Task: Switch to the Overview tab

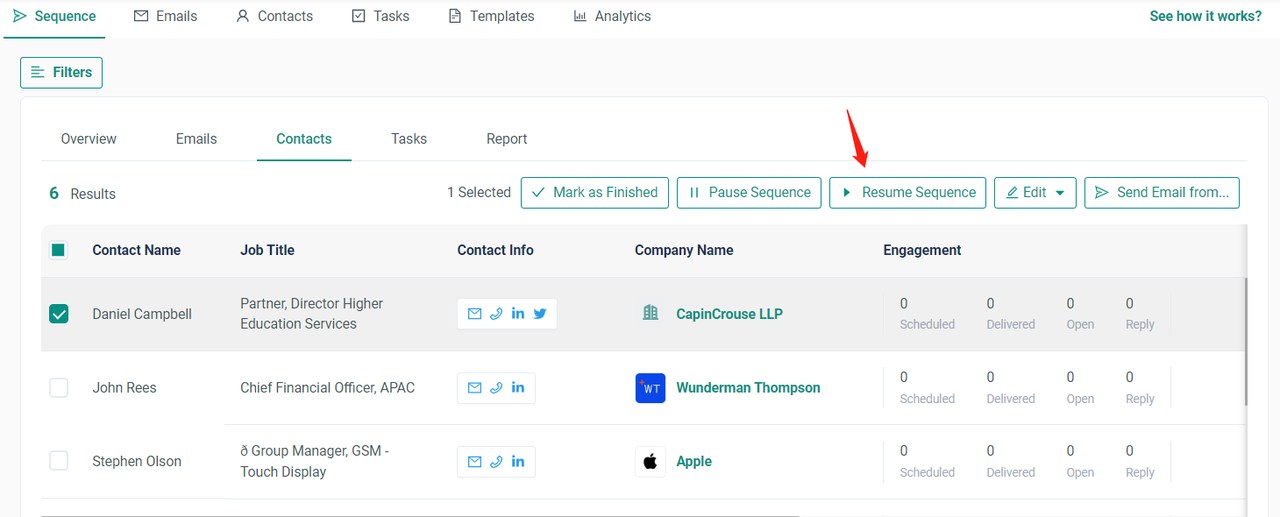Action: [88, 139]
